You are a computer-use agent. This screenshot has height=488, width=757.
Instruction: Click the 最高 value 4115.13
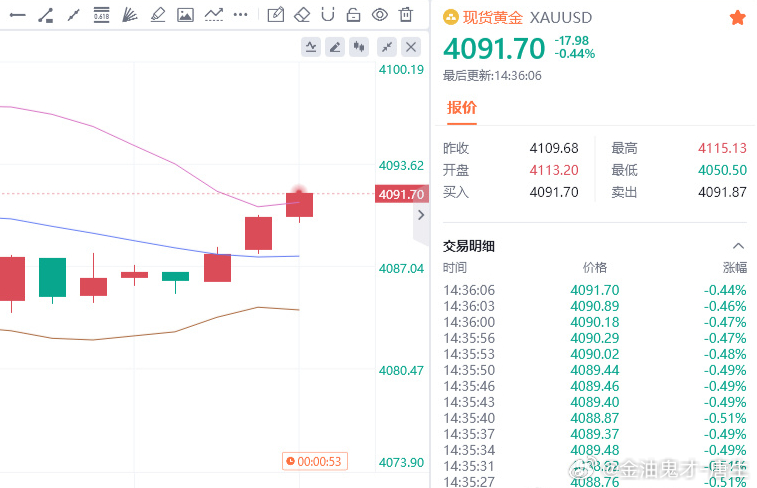(x=722, y=148)
